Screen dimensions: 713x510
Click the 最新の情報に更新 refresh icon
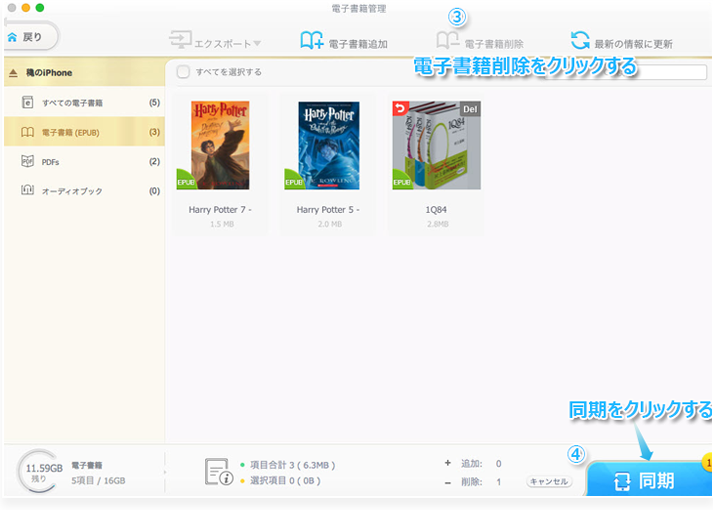pos(580,40)
